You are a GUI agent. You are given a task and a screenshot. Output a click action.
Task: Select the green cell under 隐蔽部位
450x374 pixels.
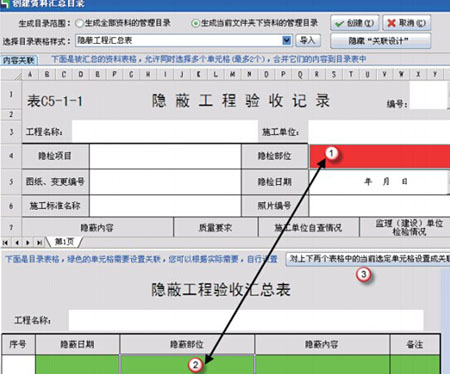point(187,365)
